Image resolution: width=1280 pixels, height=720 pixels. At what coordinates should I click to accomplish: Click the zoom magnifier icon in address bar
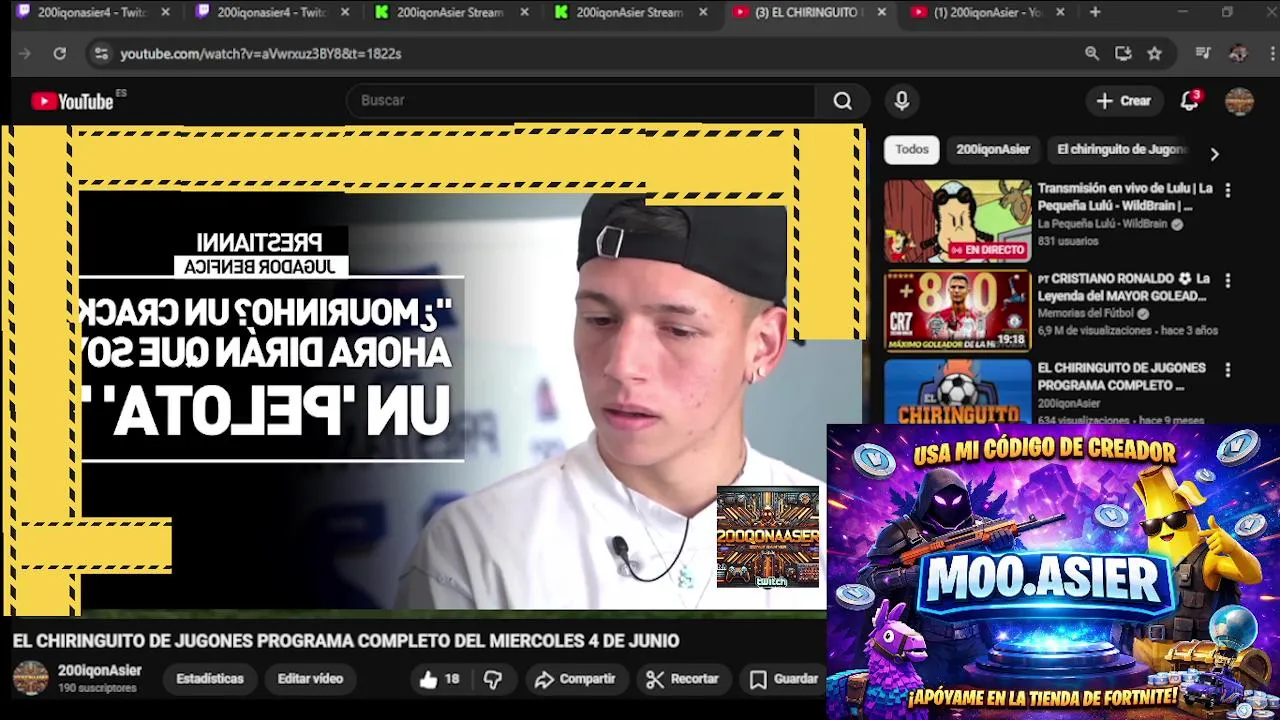coord(1092,54)
